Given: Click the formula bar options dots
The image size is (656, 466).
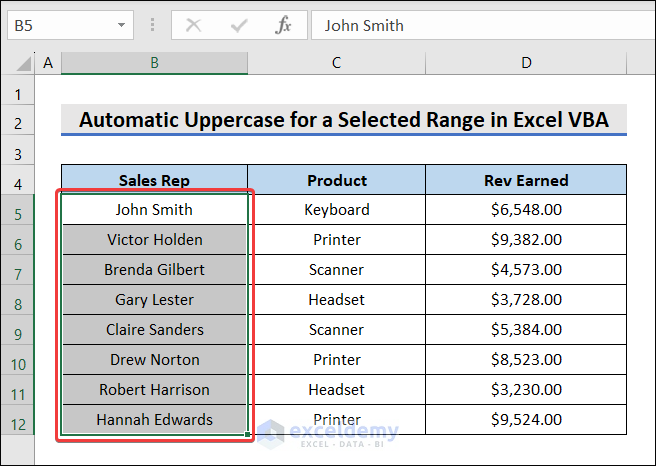Looking at the screenshot, I should 152,25.
